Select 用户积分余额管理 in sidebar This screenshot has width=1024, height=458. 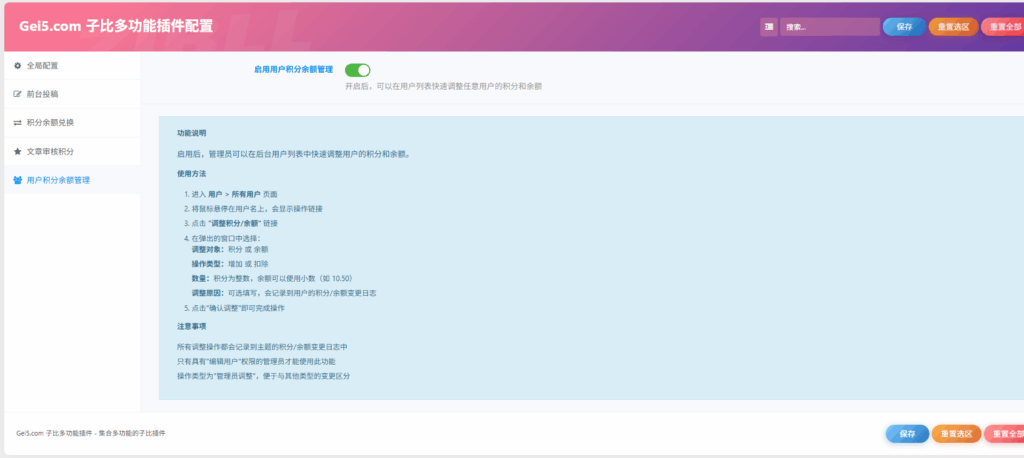tap(72, 180)
